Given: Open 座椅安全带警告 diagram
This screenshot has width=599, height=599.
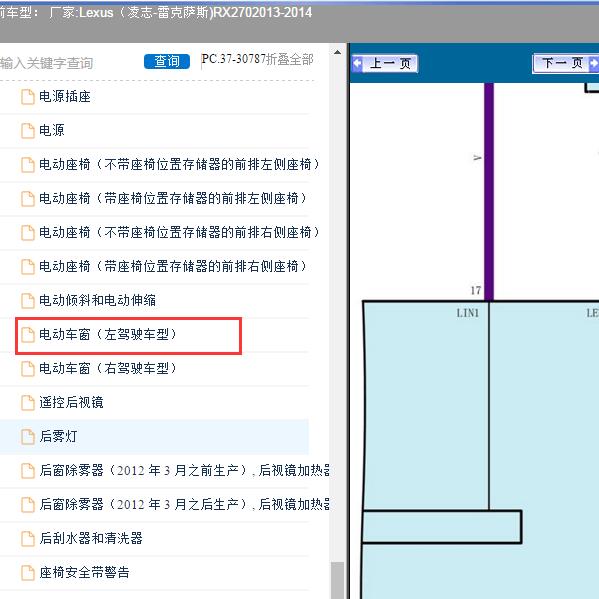Looking at the screenshot, I should pyautogui.click(x=84, y=572).
